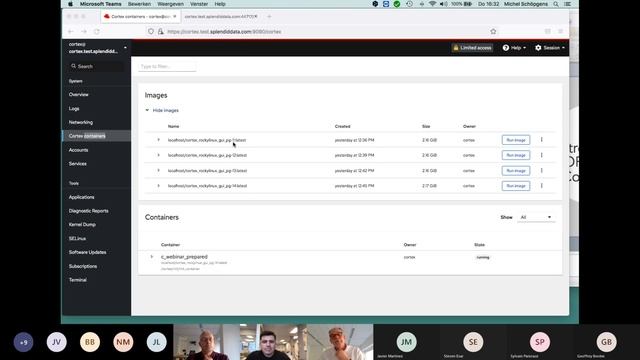The width and height of the screenshot is (640, 360).
Task: Click the GB participant avatar
Action: click(x=607, y=342)
